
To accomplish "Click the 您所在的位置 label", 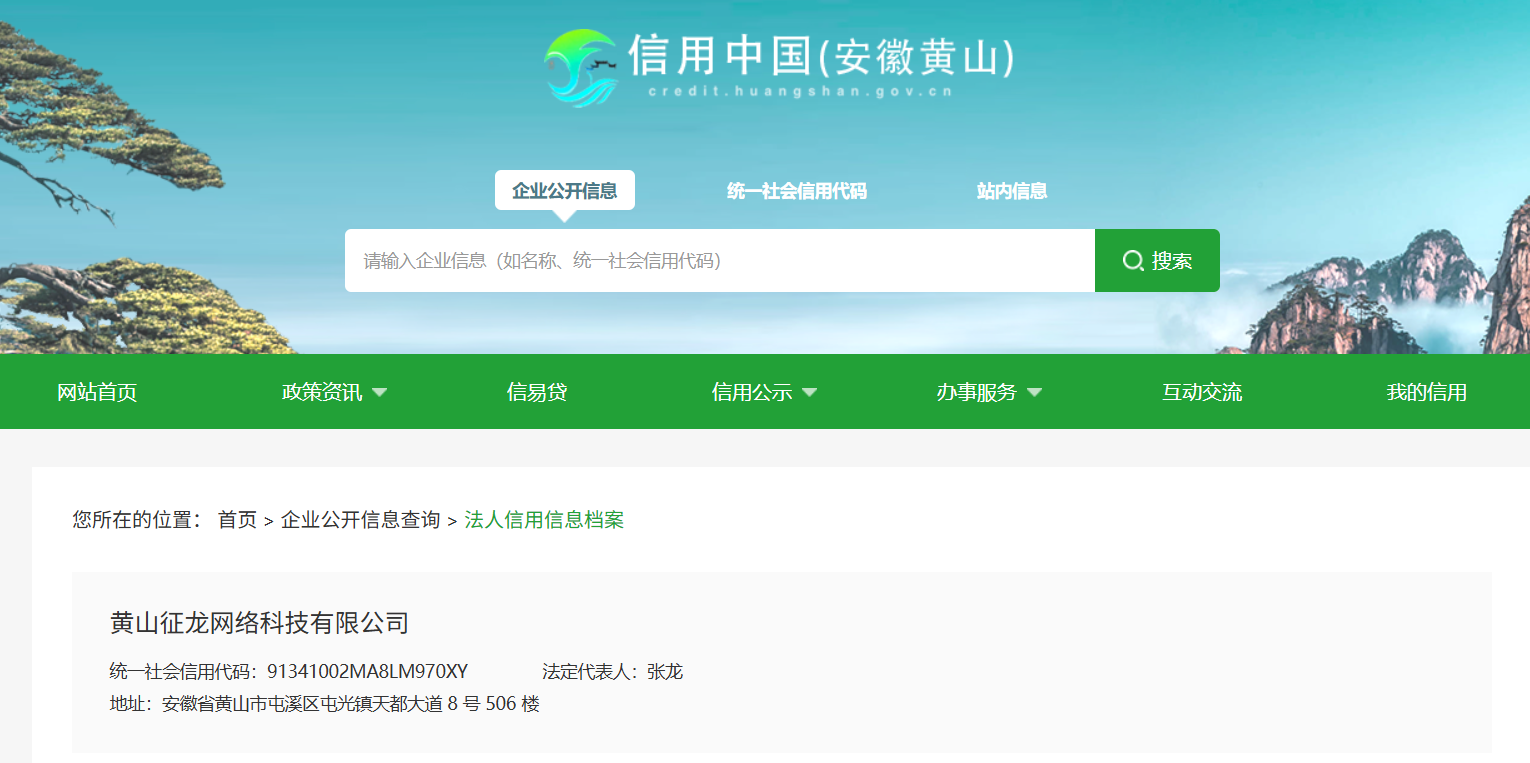I will click(138, 520).
